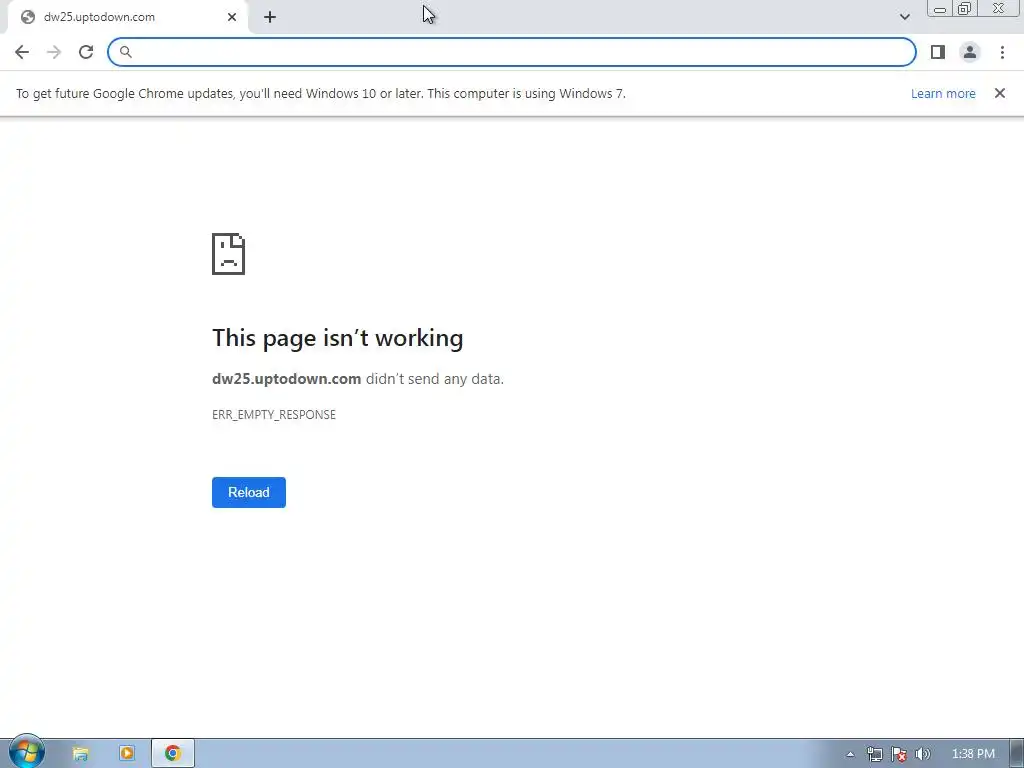This screenshot has width=1024, height=768.
Task: Open the network tray icon
Action: coord(874,754)
